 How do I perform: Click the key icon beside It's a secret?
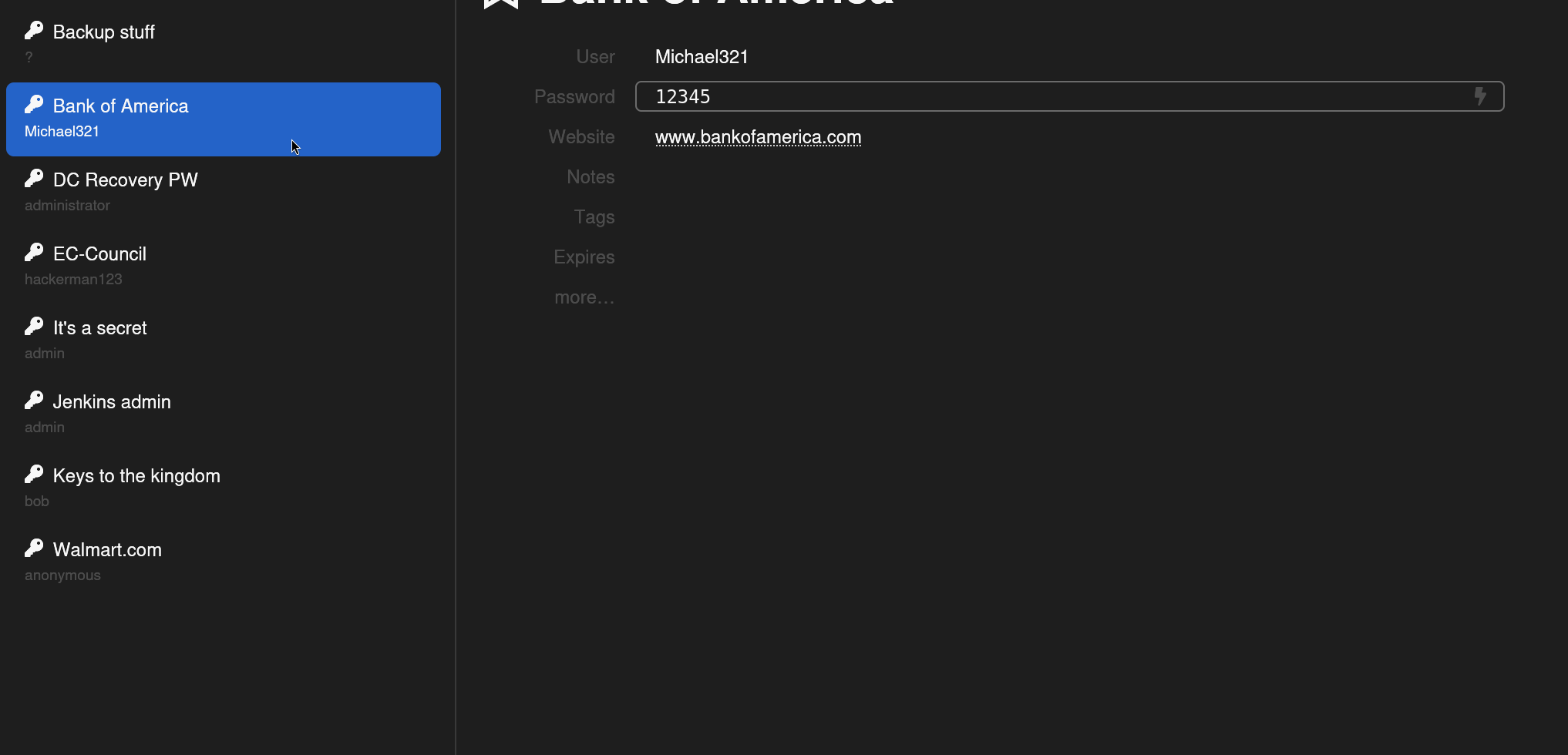34,326
